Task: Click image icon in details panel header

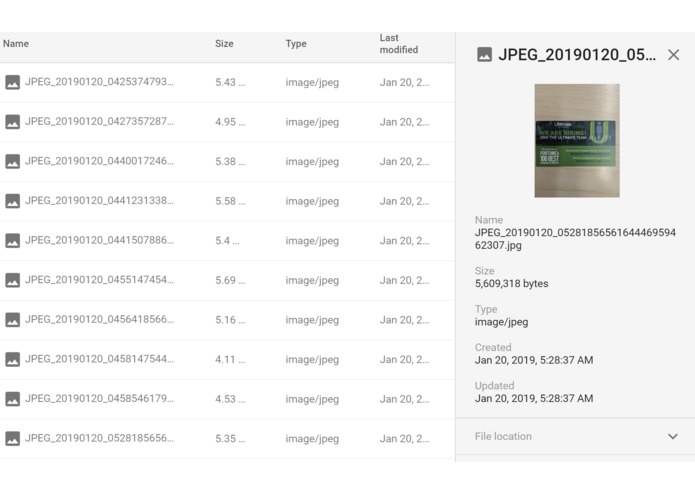Action: click(484, 54)
